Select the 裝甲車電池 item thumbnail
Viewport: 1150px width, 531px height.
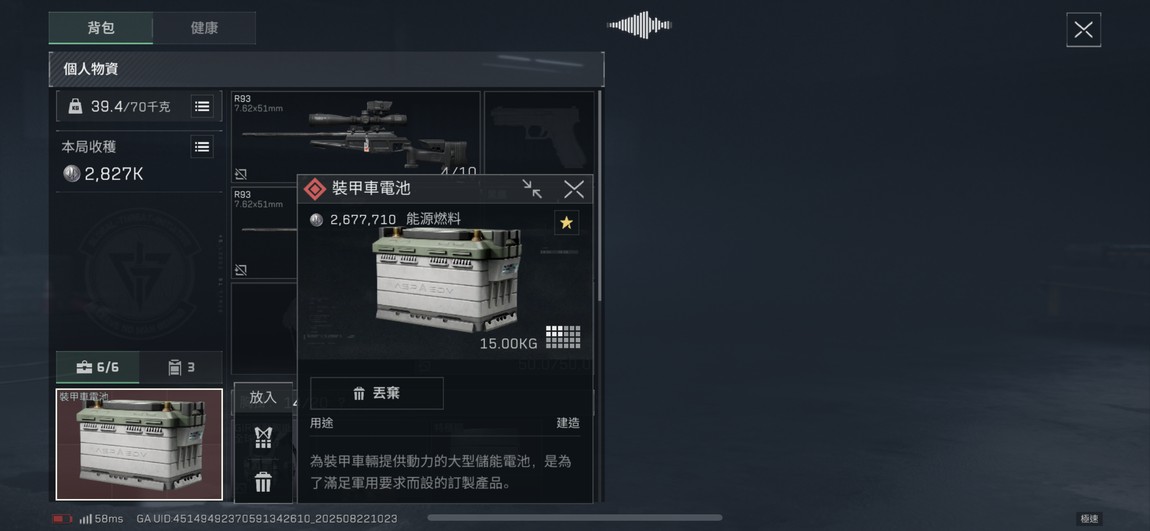139,444
